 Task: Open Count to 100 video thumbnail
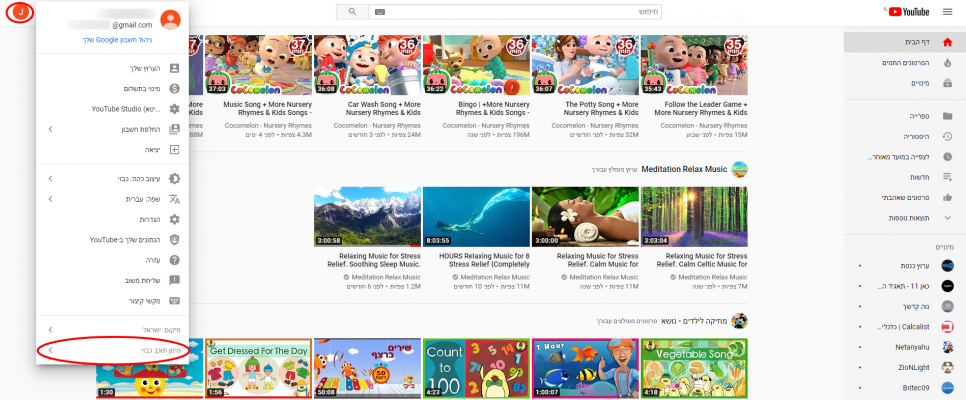tap(476, 368)
